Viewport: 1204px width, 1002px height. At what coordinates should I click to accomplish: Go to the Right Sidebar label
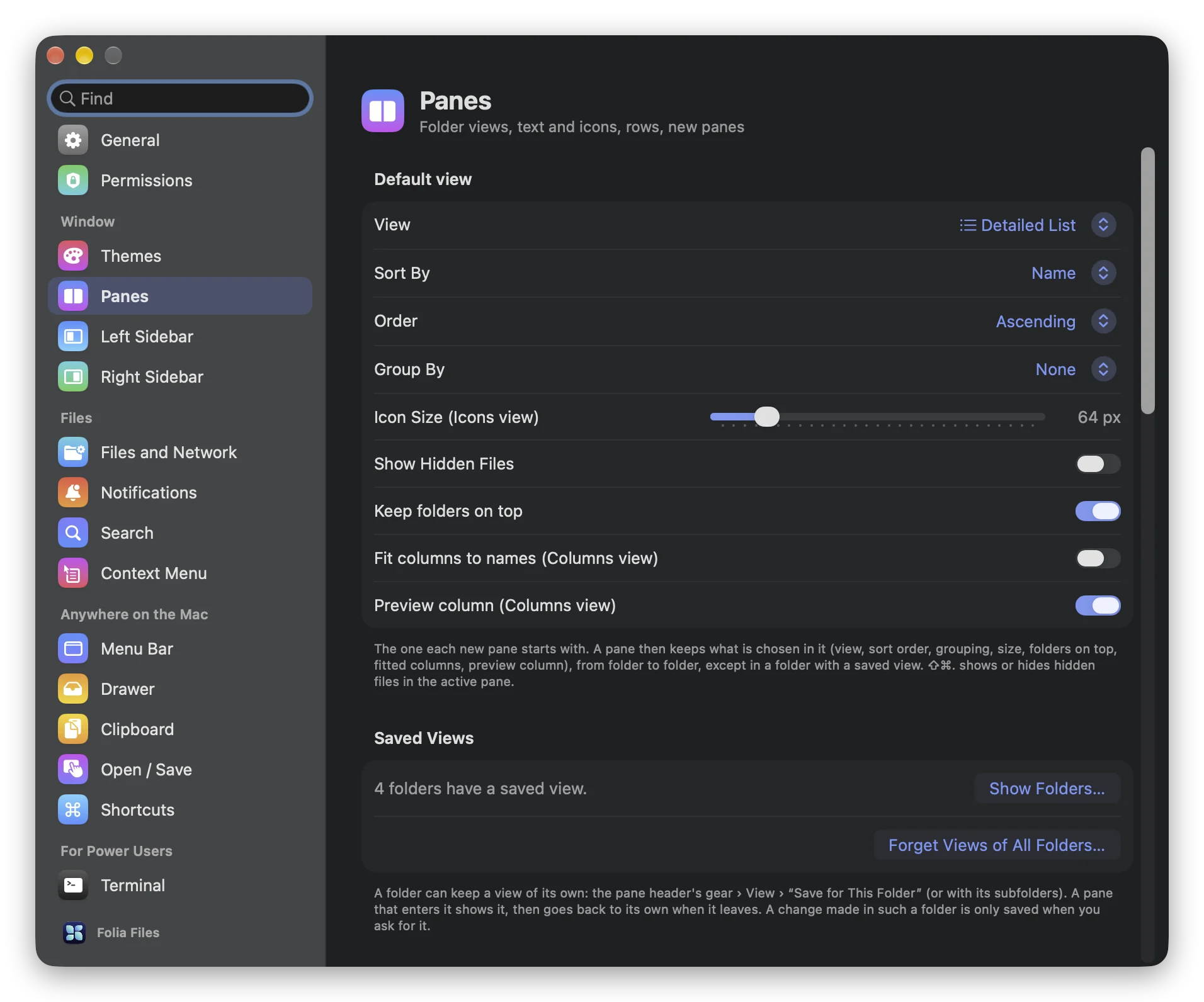pyautogui.click(x=152, y=376)
